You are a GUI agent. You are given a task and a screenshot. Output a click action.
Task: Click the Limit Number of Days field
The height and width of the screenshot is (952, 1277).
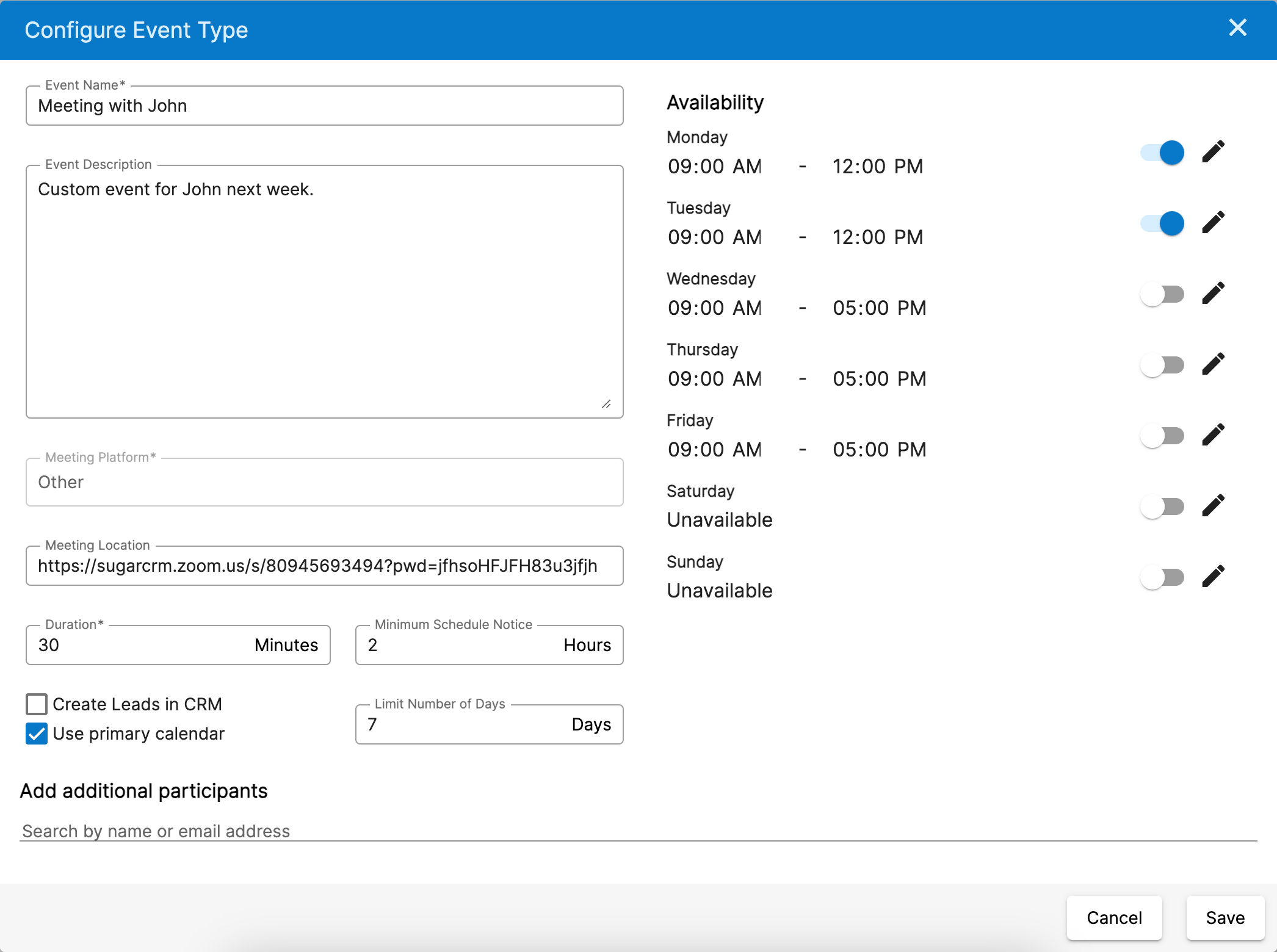(x=490, y=724)
